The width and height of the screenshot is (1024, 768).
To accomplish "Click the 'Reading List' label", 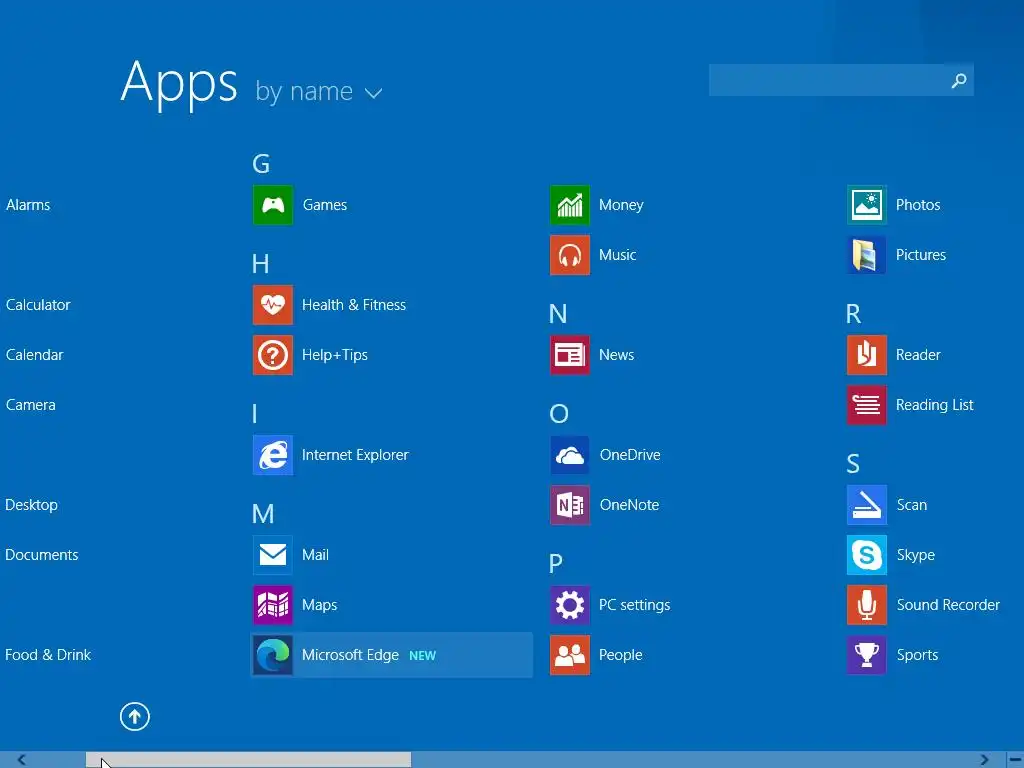I will pyautogui.click(x=935, y=405).
